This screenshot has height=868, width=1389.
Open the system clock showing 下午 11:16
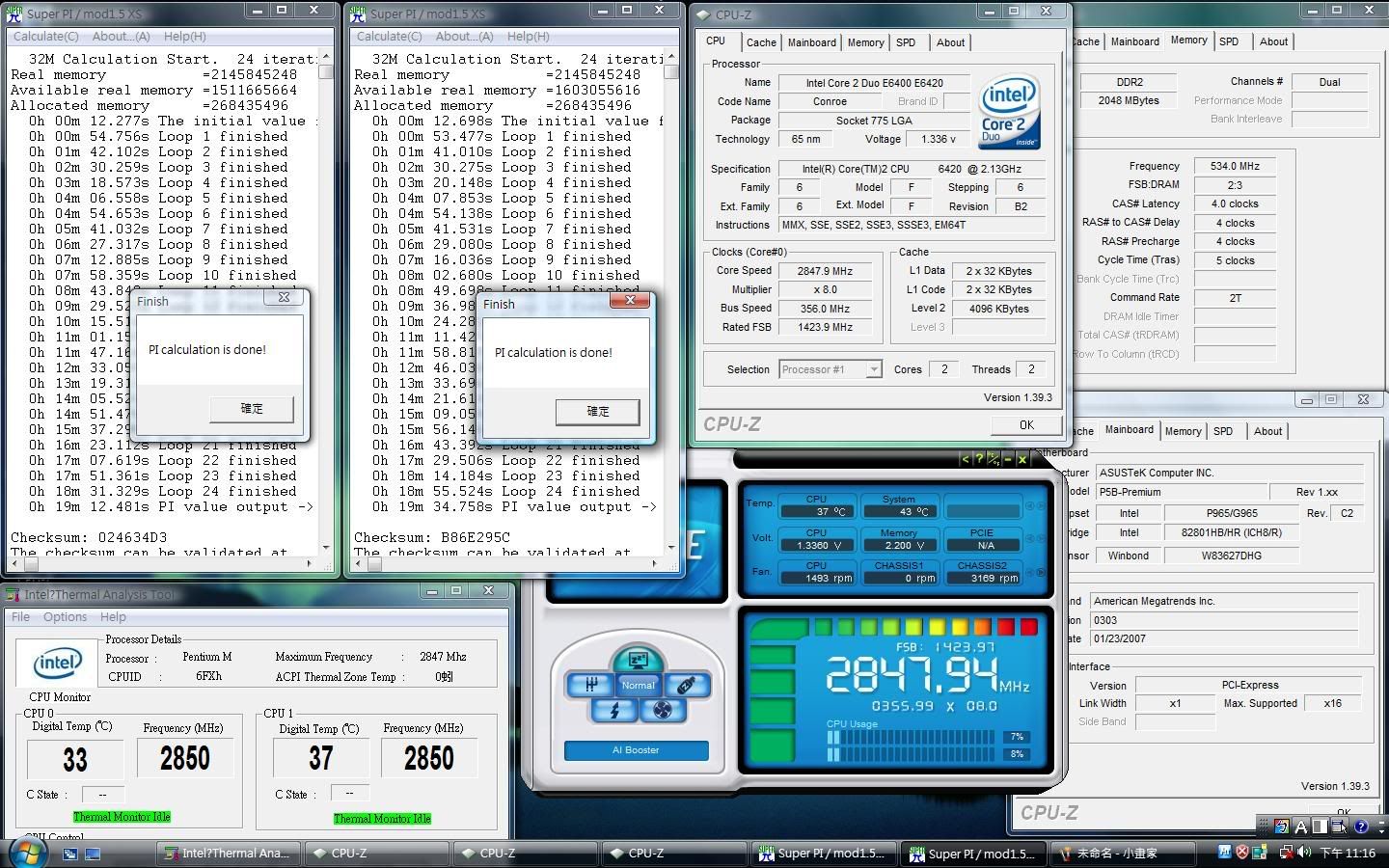(x=1348, y=853)
